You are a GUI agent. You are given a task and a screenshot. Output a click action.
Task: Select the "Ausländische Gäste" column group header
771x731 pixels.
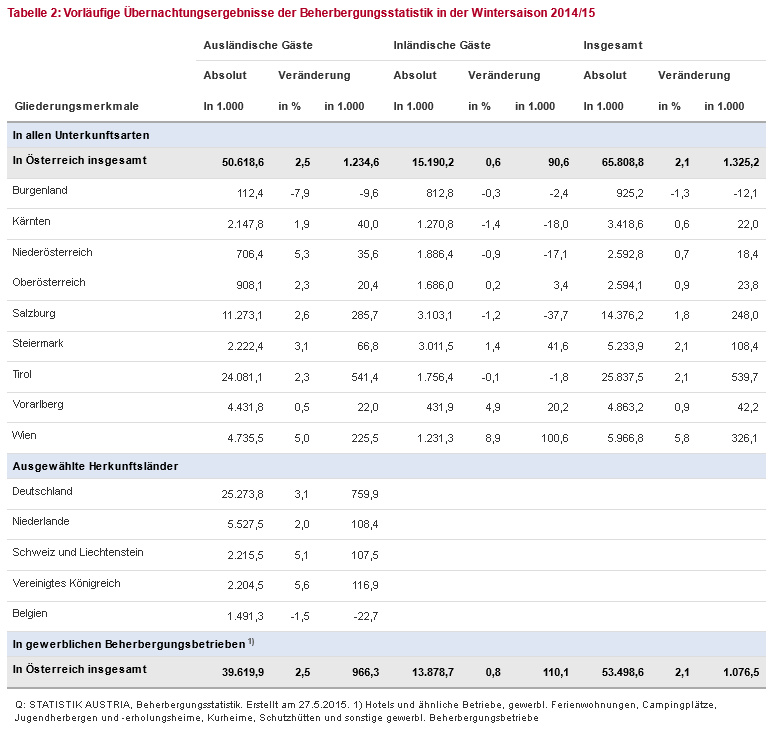coord(258,46)
